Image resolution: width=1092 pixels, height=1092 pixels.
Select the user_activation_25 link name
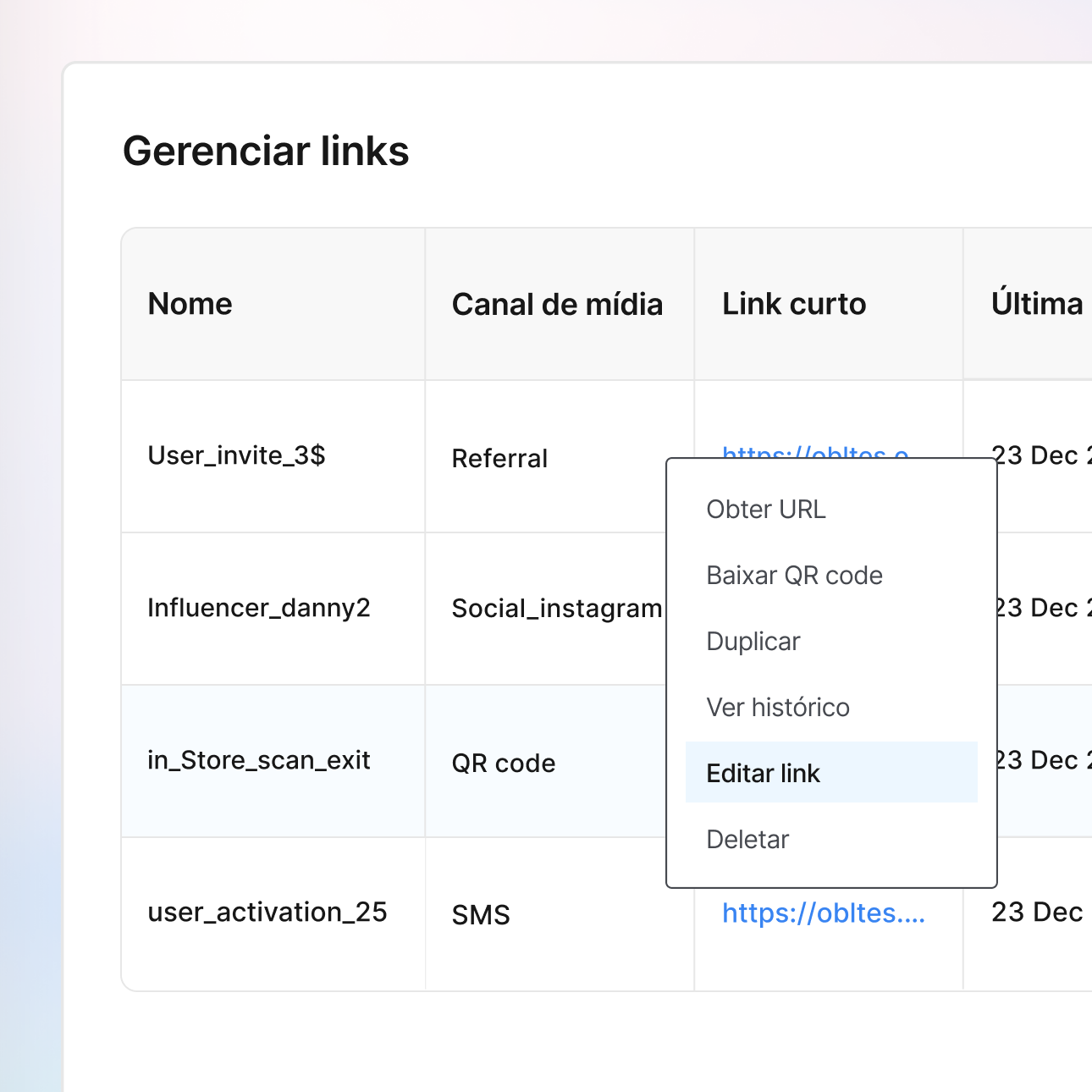267,913
